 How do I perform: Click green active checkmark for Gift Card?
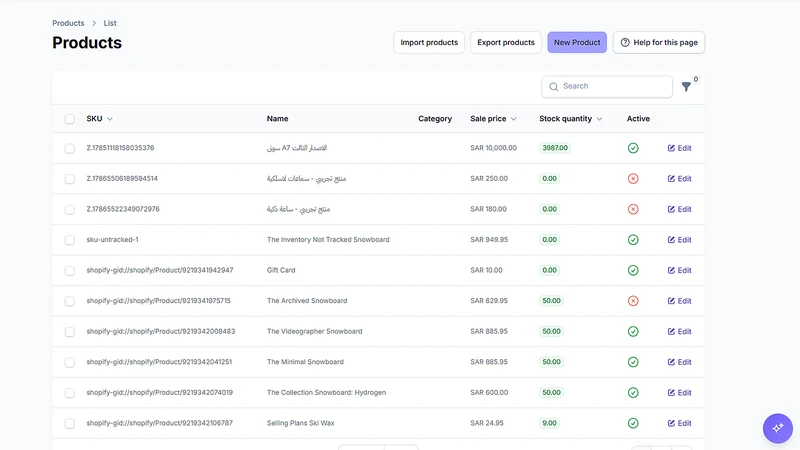[x=633, y=270]
